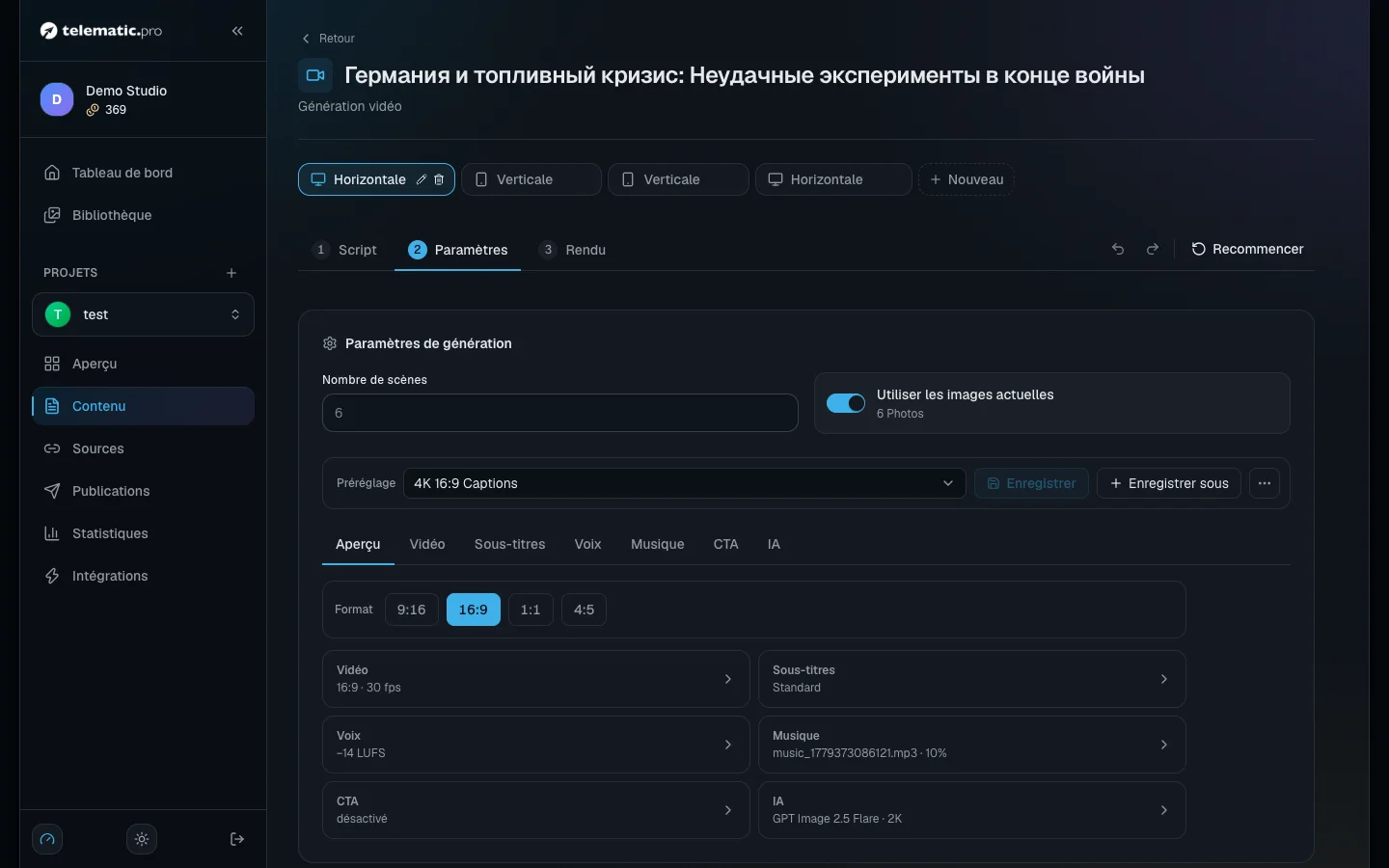Go back with the Retour link
1389x868 pixels.
tap(329, 39)
